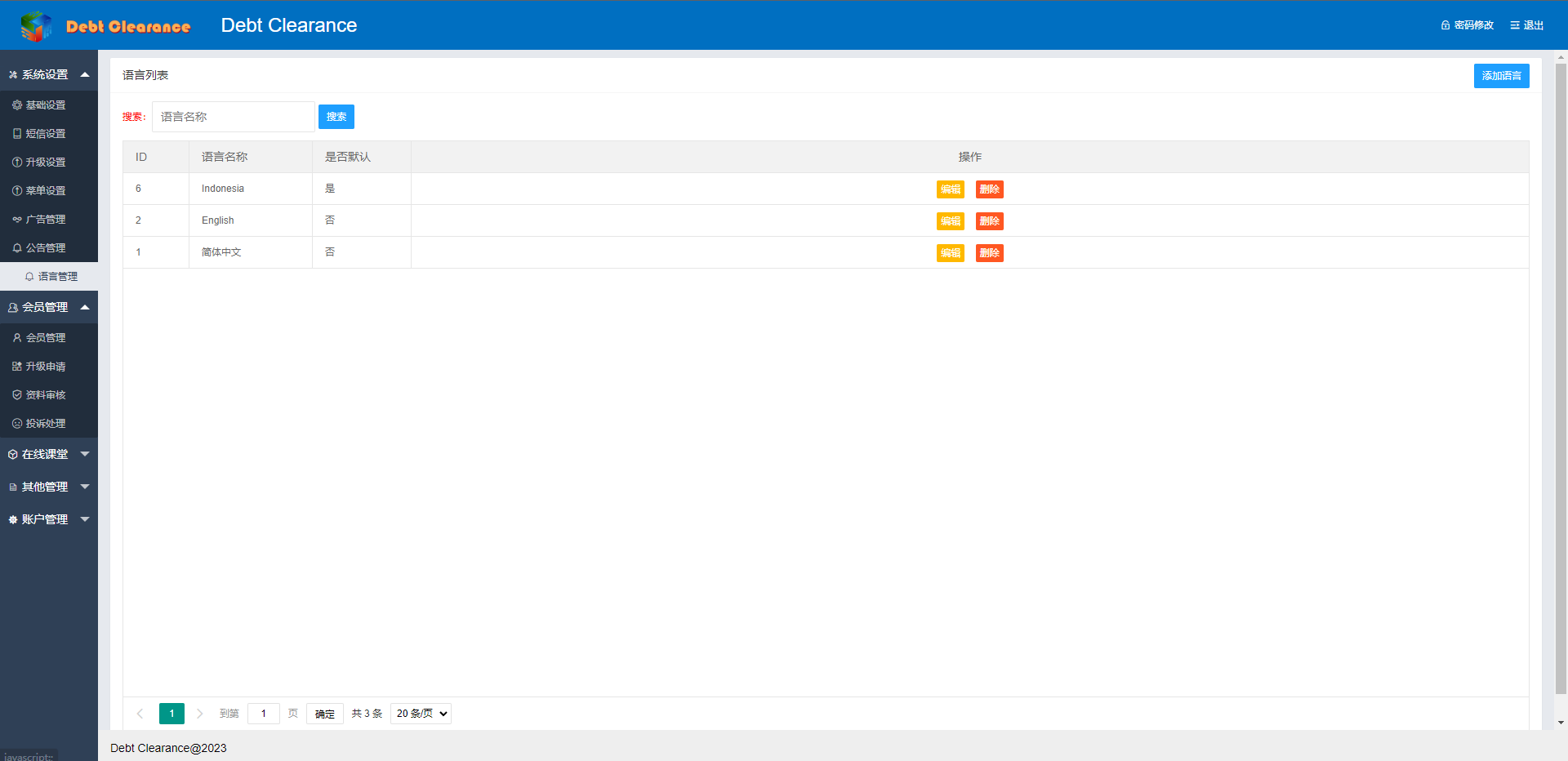Viewport: 1568px width, 761px height.
Task: Click the 简体中文 language name cell
Action: pyautogui.click(x=251, y=252)
